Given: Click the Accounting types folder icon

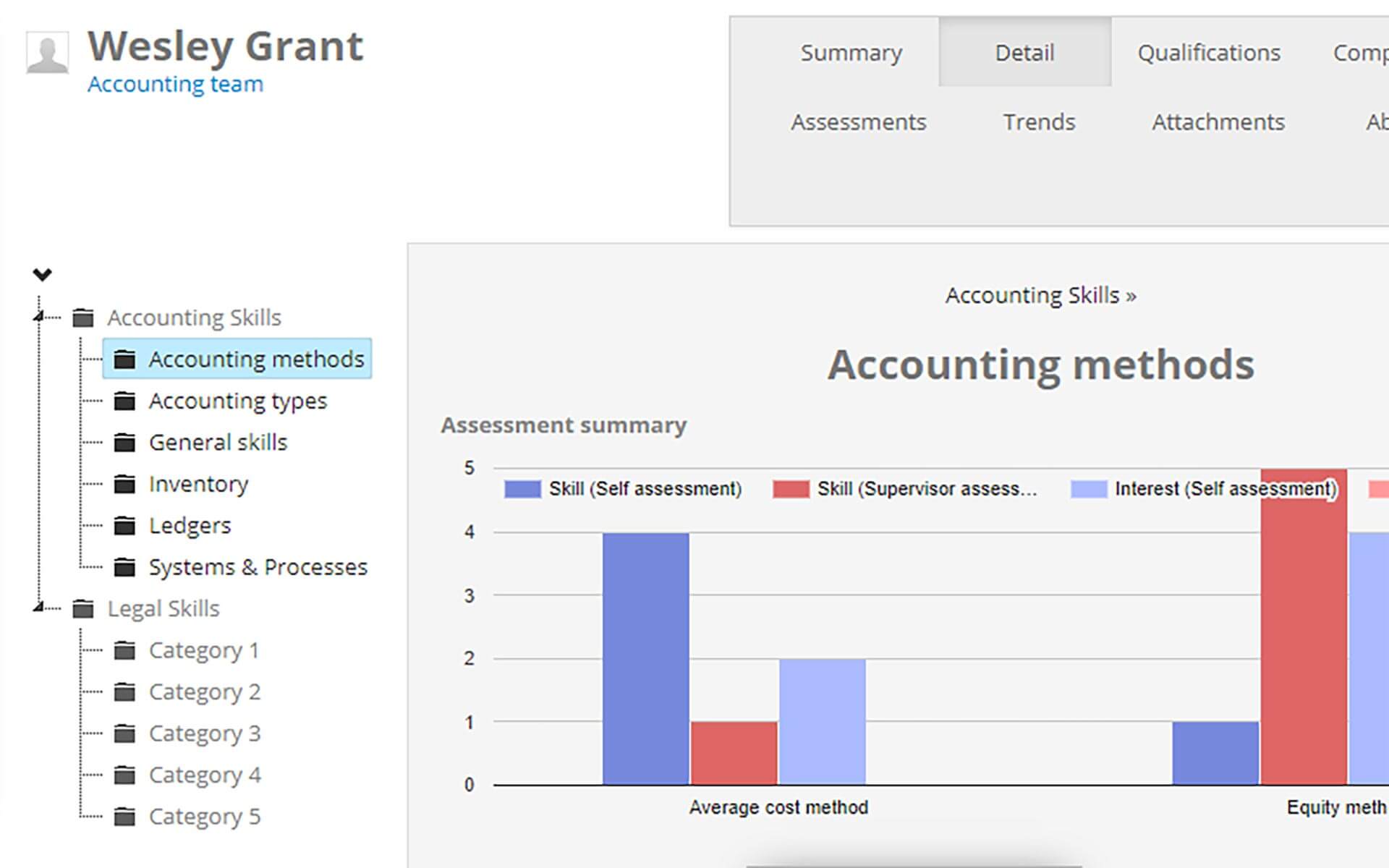Looking at the screenshot, I should coord(124,401).
